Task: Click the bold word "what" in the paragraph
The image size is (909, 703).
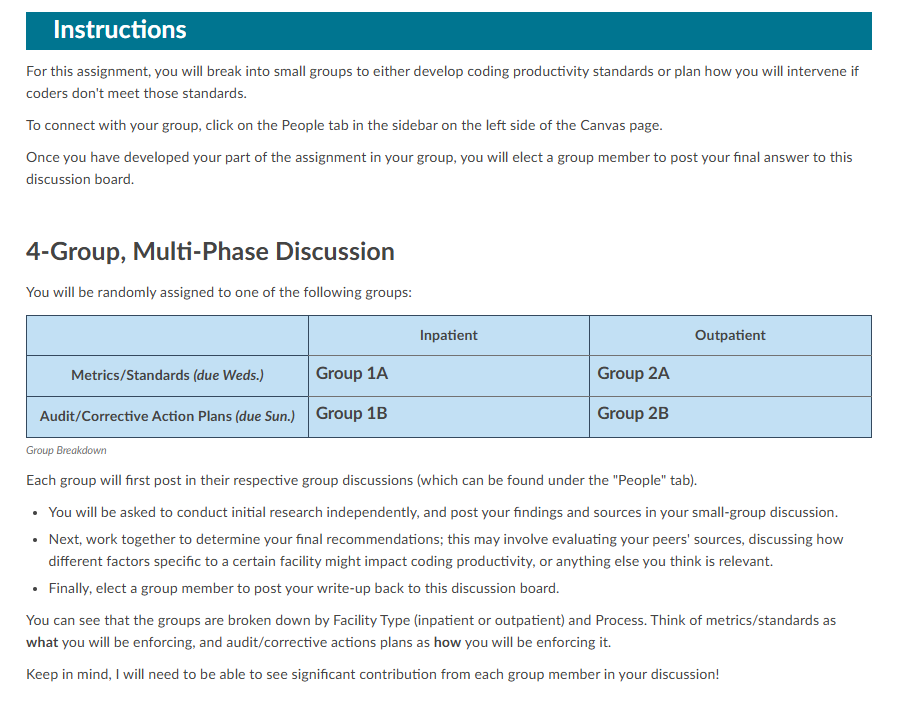Action: (42, 642)
